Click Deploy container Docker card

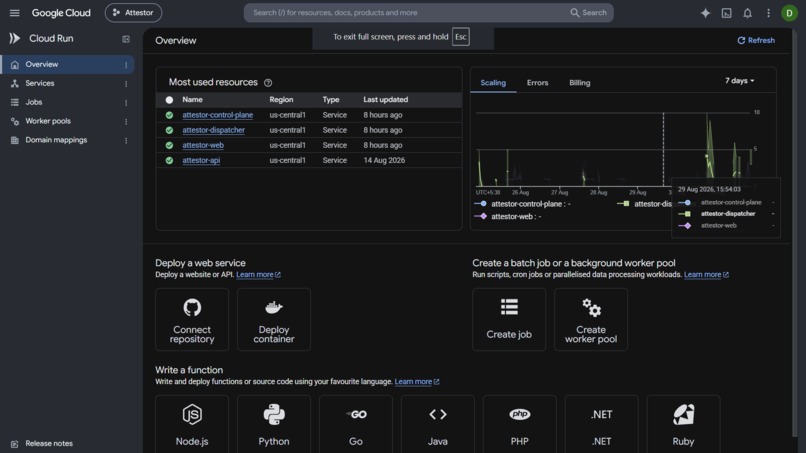pos(273,319)
